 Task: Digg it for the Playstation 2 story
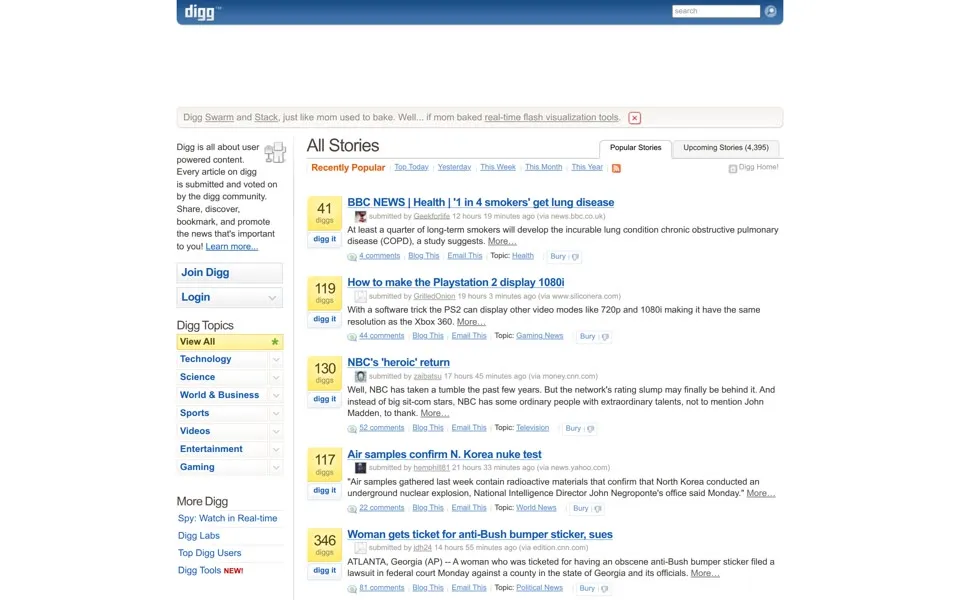click(324, 319)
